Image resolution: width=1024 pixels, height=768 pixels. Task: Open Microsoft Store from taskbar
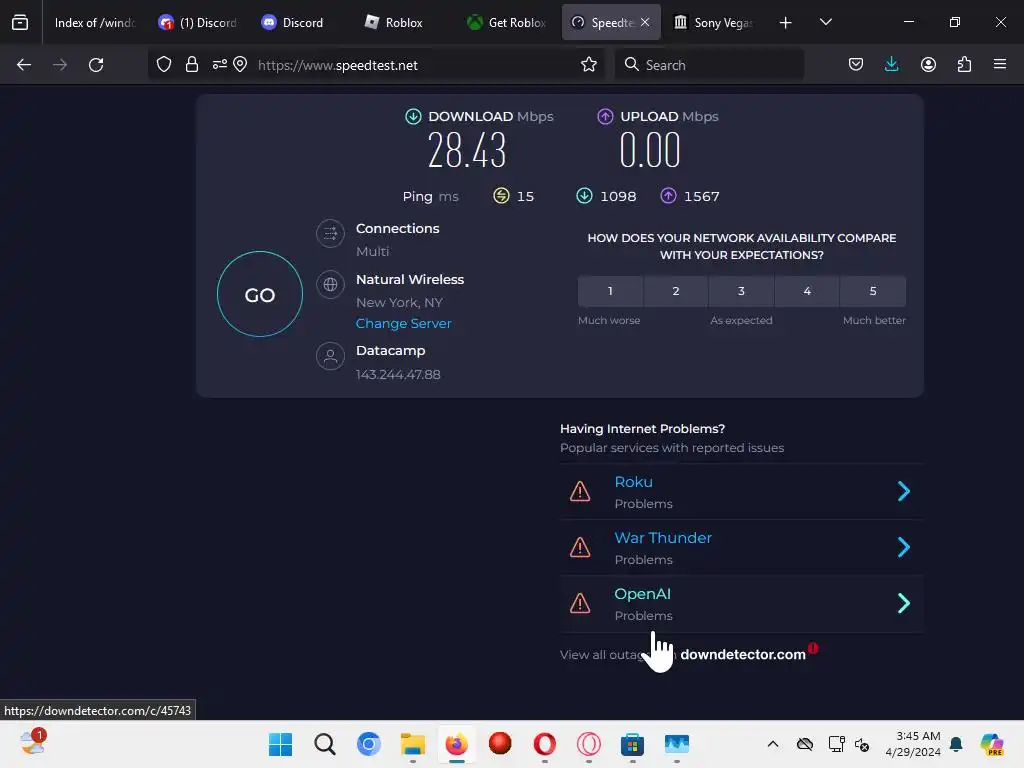coord(632,744)
